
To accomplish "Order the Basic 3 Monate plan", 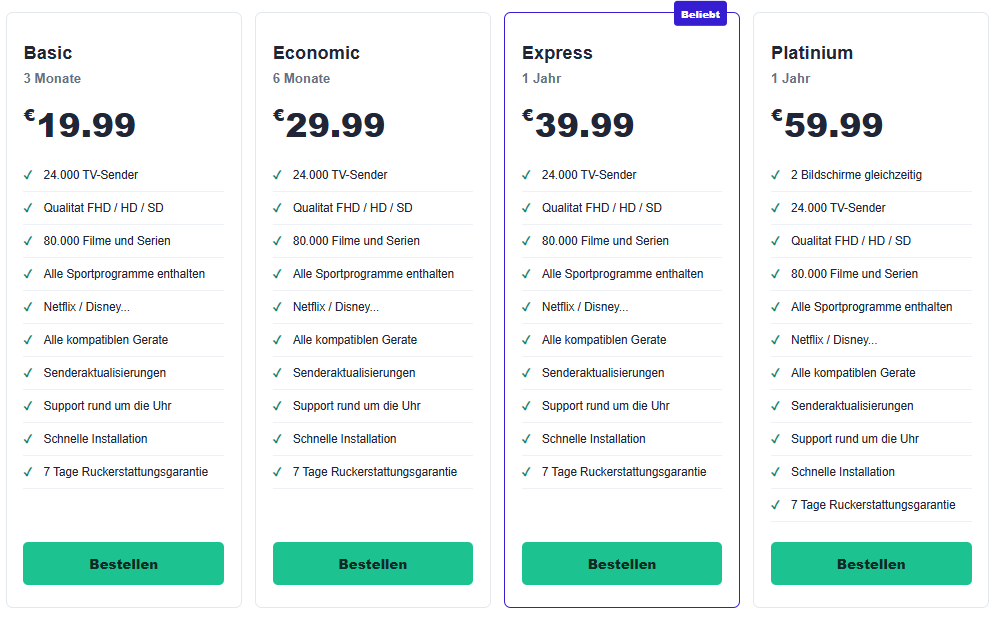I will tap(123, 564).
